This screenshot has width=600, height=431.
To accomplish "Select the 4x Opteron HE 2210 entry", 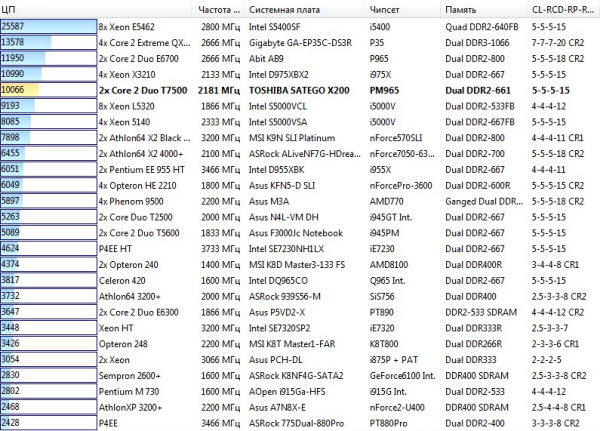I will point(137,186).
